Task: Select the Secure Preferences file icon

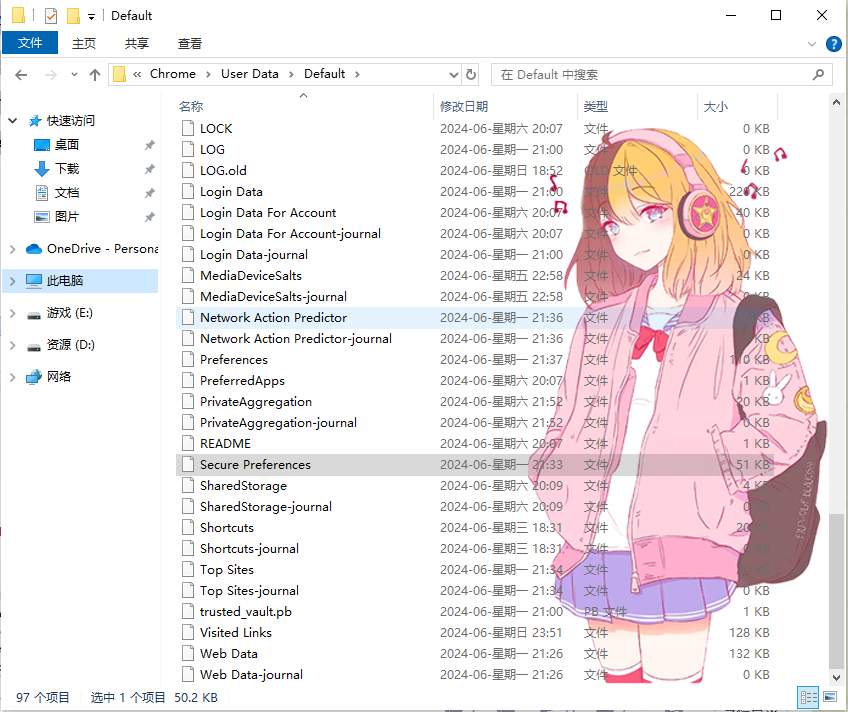Action: click(188, 464)
